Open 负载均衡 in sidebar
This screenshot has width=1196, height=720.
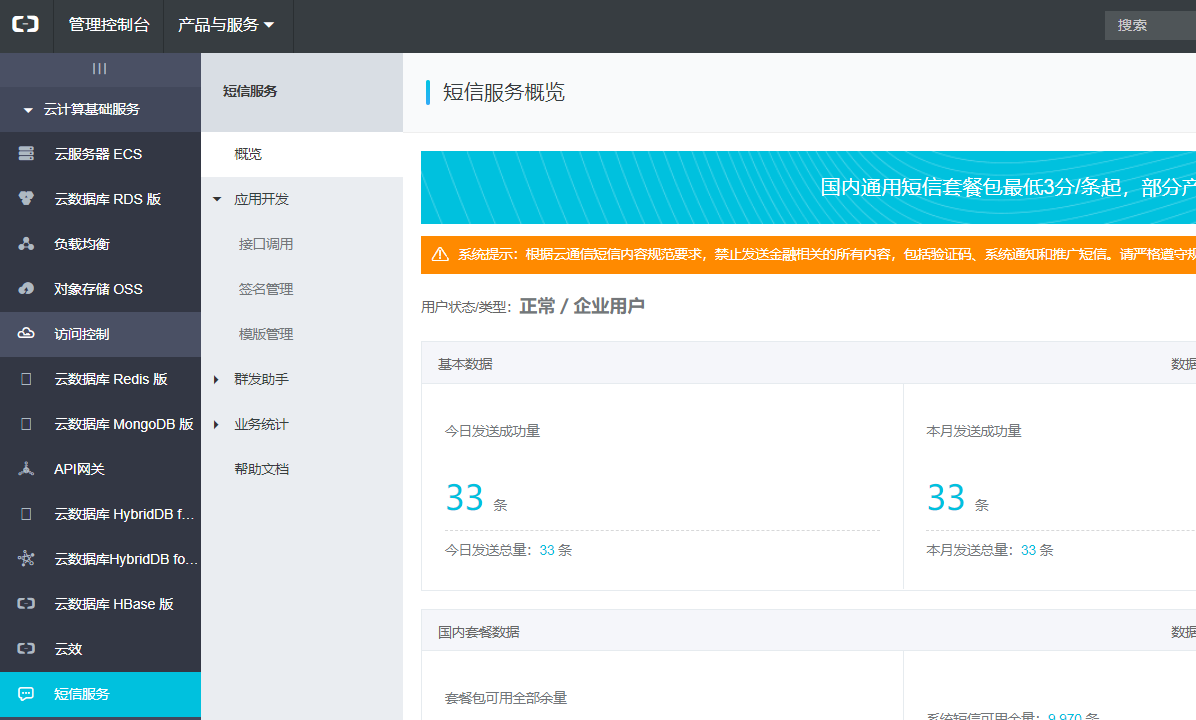(x=82, y=244)
